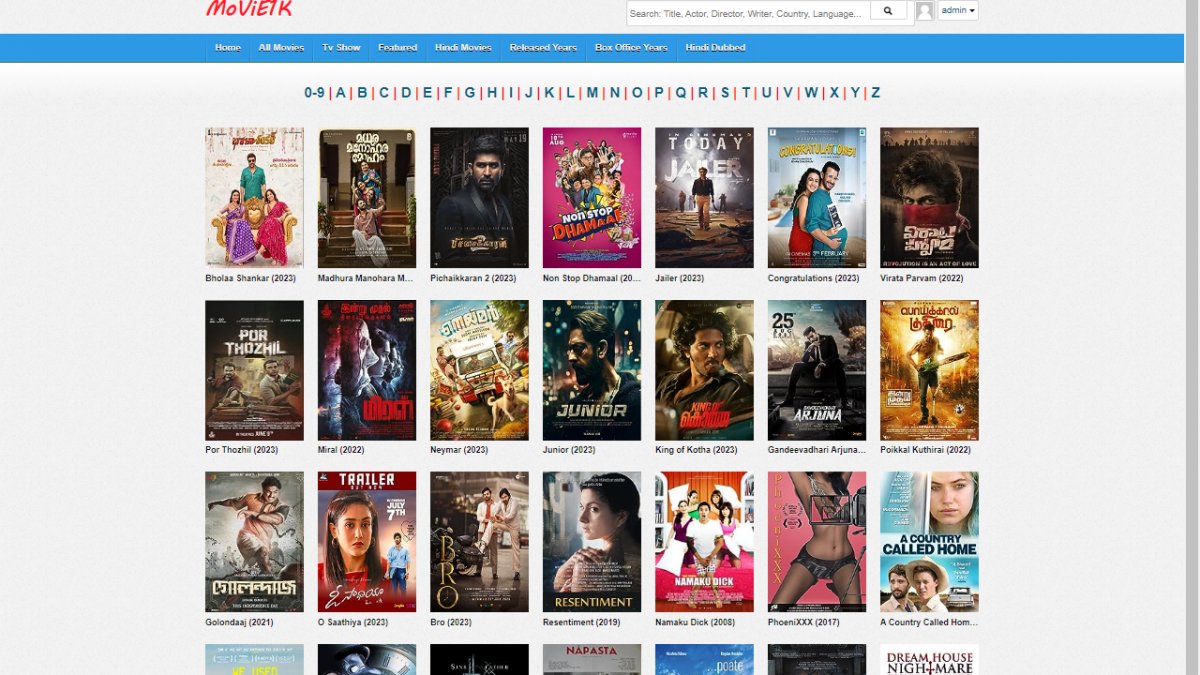This screenshot has height=675, width=1200.
Task: Filter movies by letter D
Action: click(x=406, y=93)
